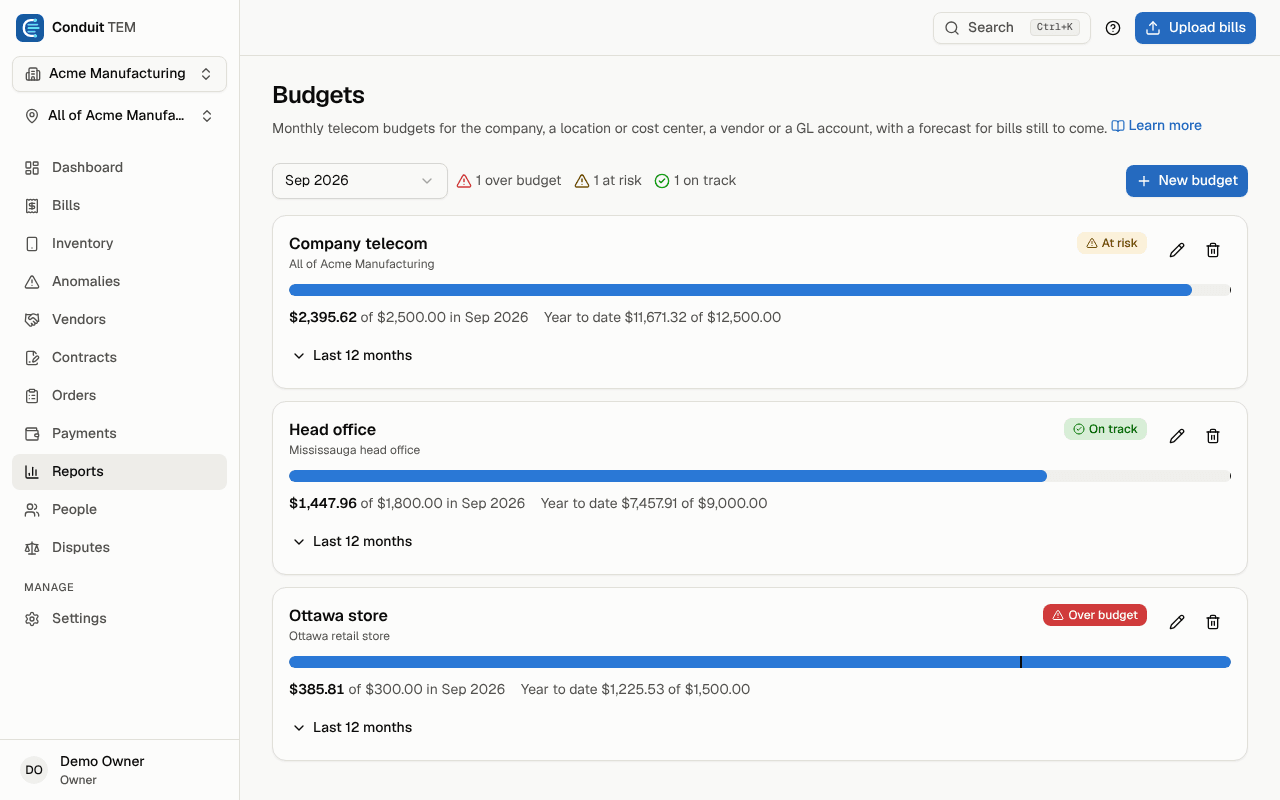The image size is (1280, 800).
Task: Click the Ottawa store title
Action: [x=338, y=616]
